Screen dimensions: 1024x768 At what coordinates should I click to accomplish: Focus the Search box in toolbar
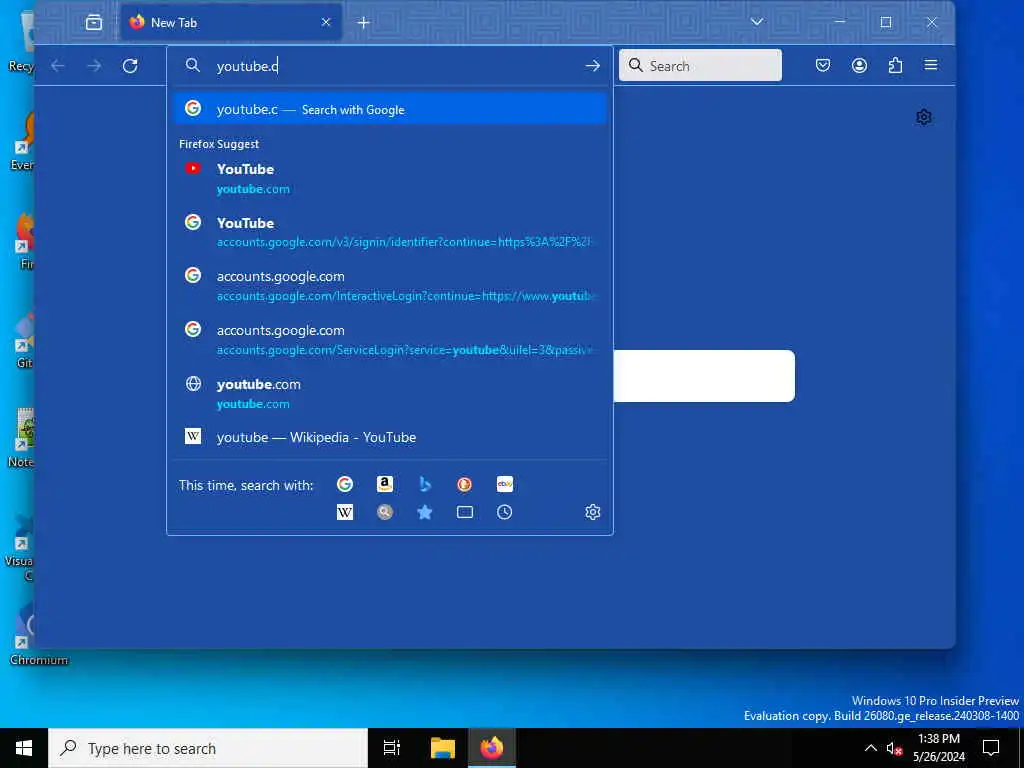700,65
